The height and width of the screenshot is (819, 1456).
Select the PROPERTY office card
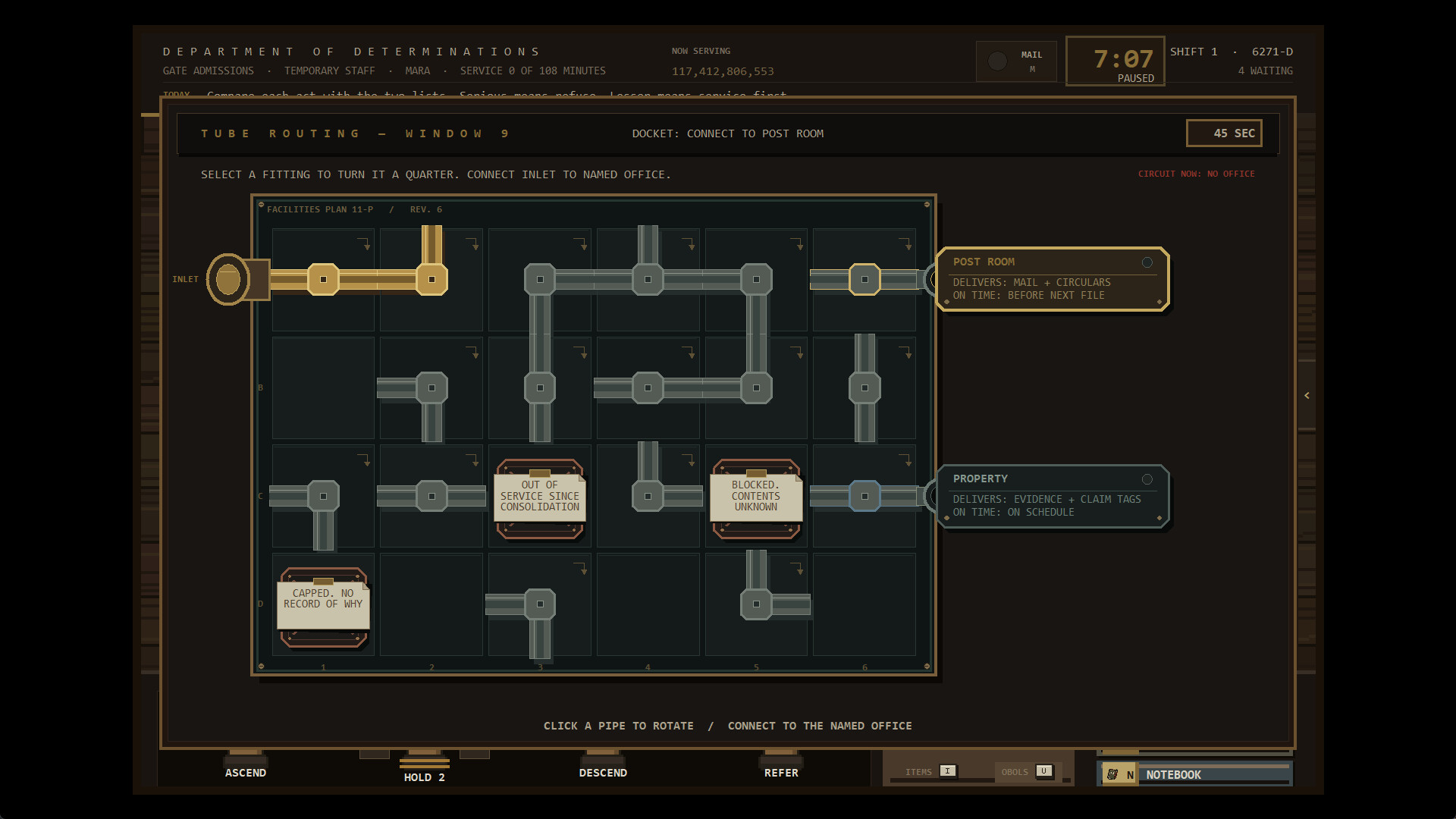(x=1053, y=496)
